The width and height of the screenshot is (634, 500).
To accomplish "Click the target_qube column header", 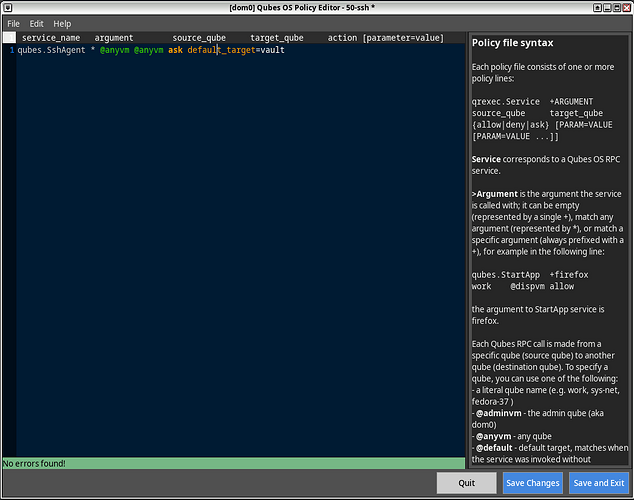I will (277, 38).
